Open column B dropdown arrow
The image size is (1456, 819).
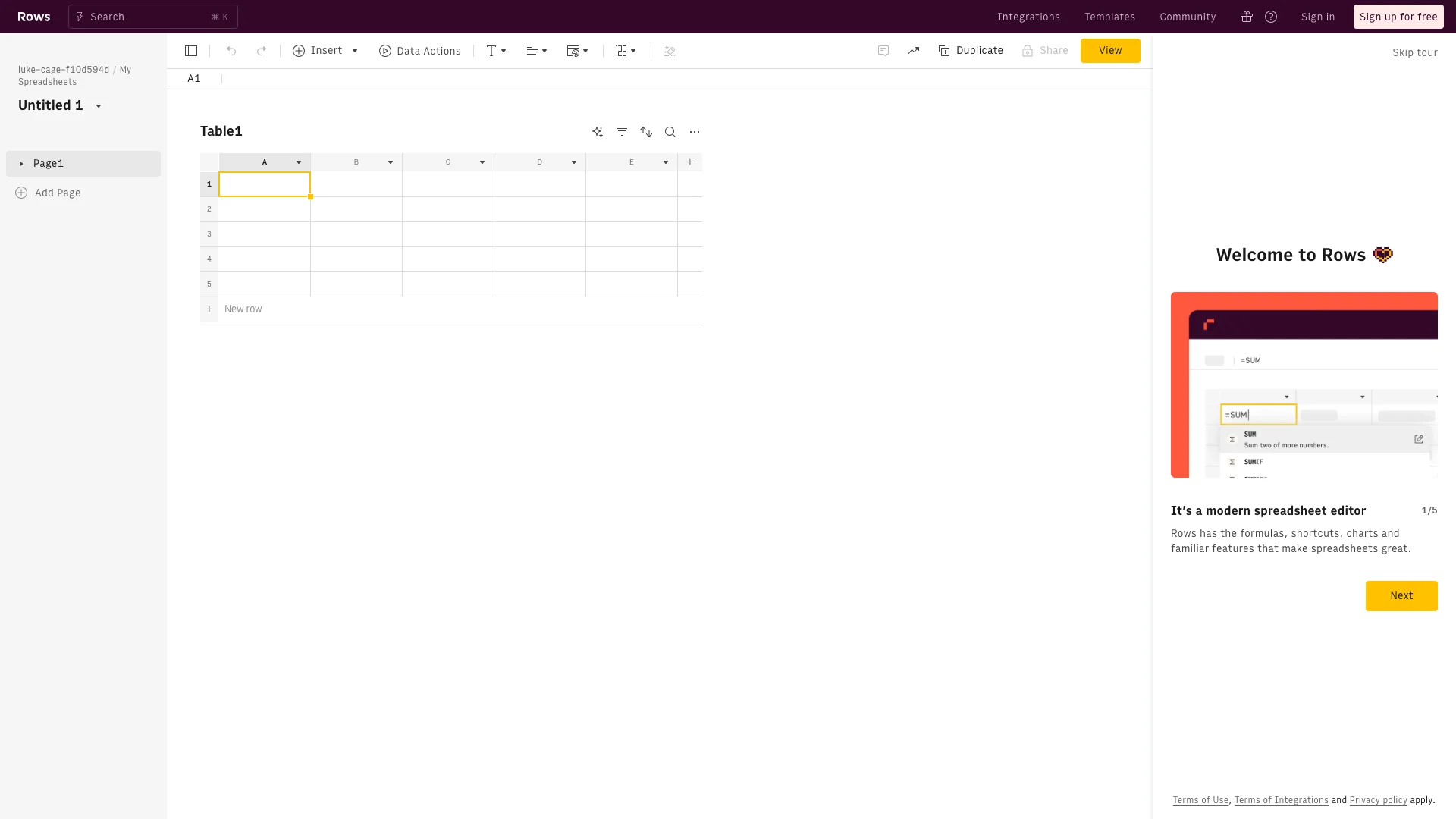click(391, 162)
